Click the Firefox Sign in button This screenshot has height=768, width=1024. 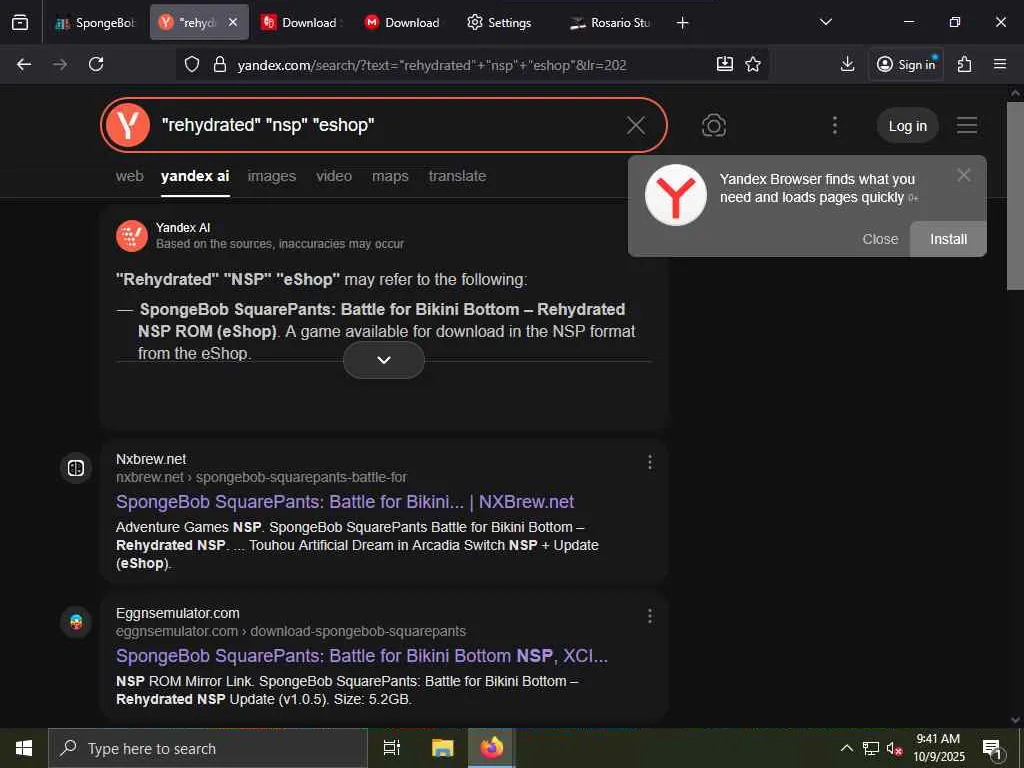point(906,64)
